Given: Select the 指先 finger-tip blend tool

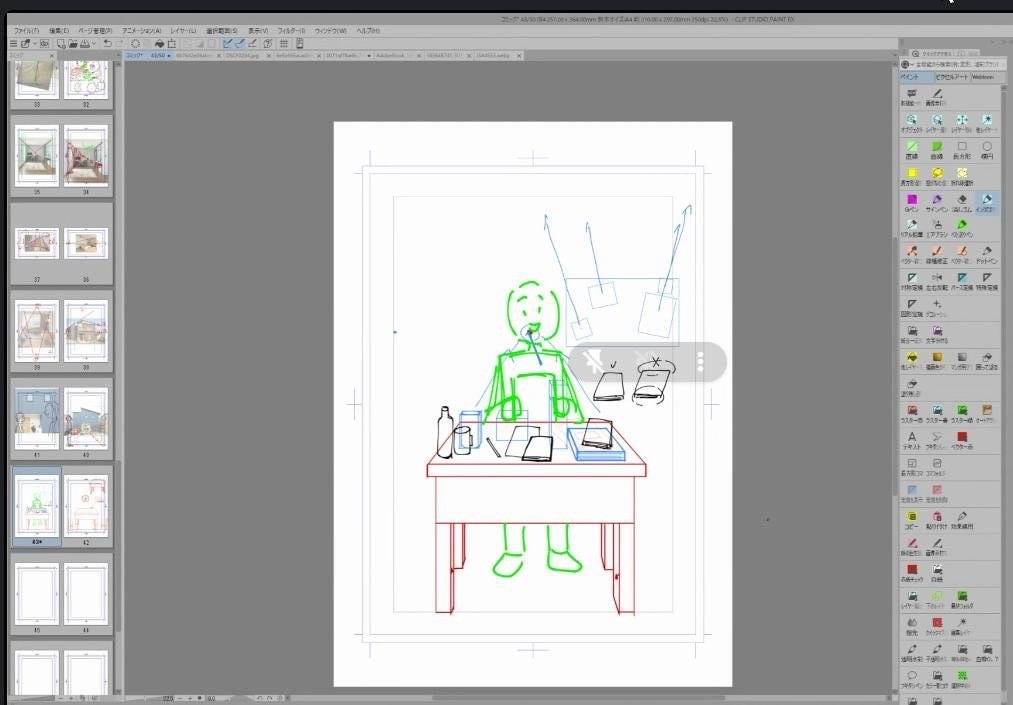Looking at the screenshot, I should [912, 626].
